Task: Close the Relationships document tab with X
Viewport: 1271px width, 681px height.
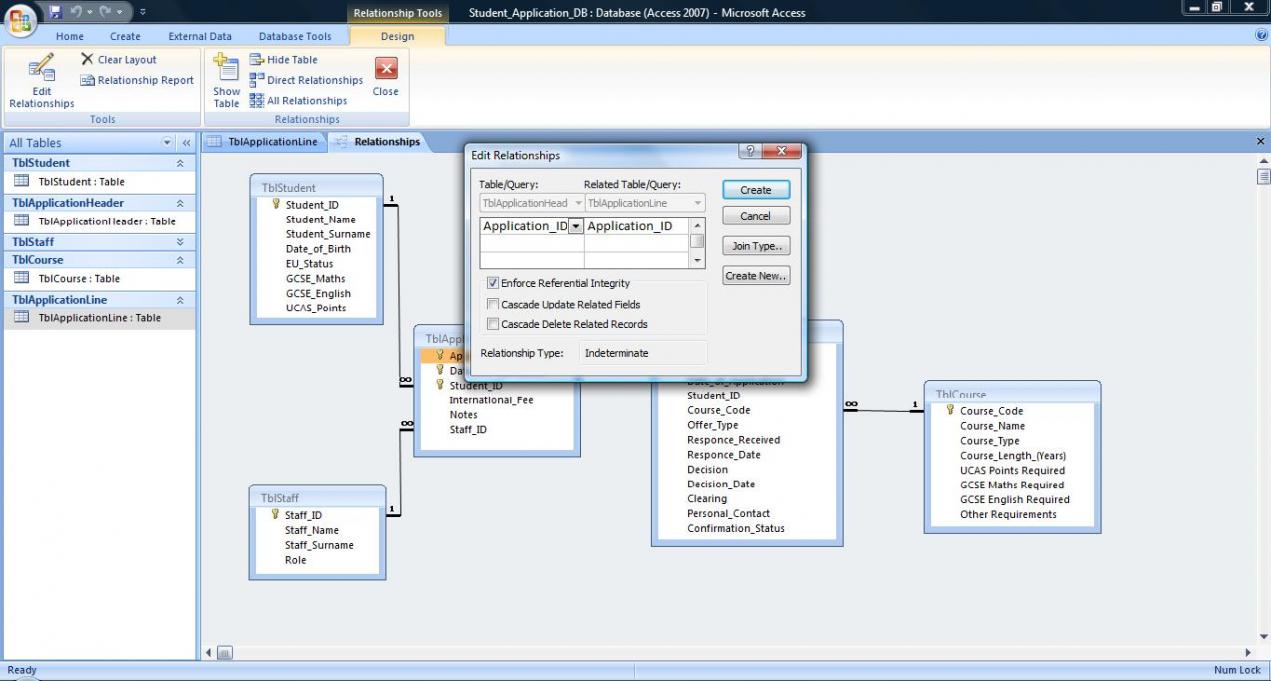Action: [x=1260, y=142]
